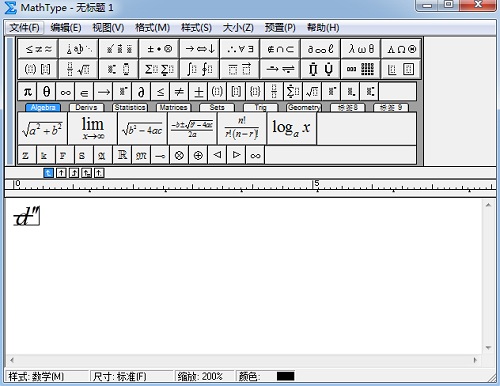Open the set theory symbols palette (∉ ∩ ⊂)
Screen dimensions: 500x386
tap(280, 49)
